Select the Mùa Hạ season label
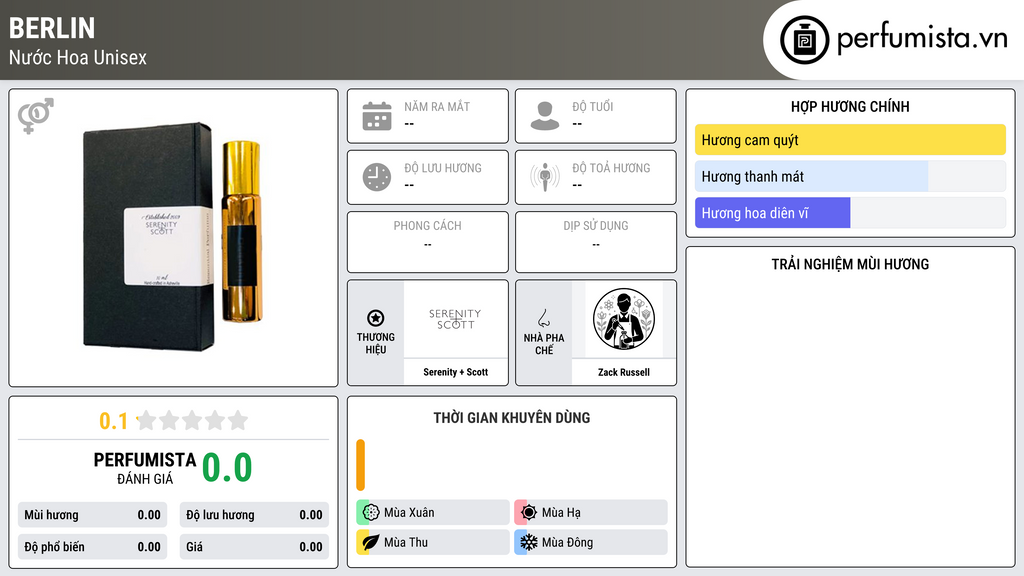Image resolution: width=1024 pixels, height=576 pixels. (561, 513)
